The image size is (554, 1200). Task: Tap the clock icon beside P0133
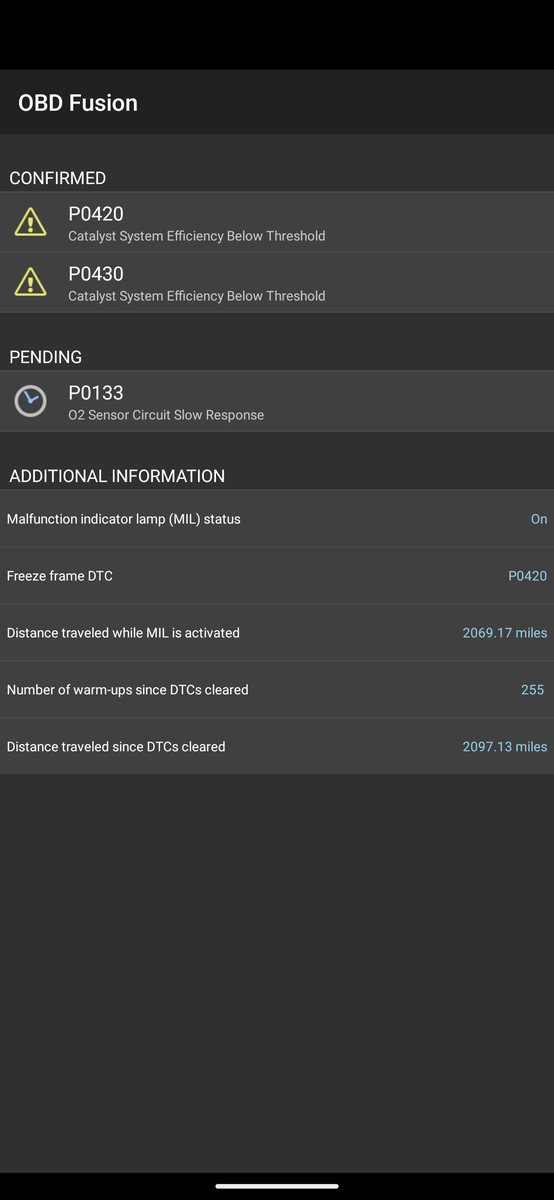click(x=30, y=401)
